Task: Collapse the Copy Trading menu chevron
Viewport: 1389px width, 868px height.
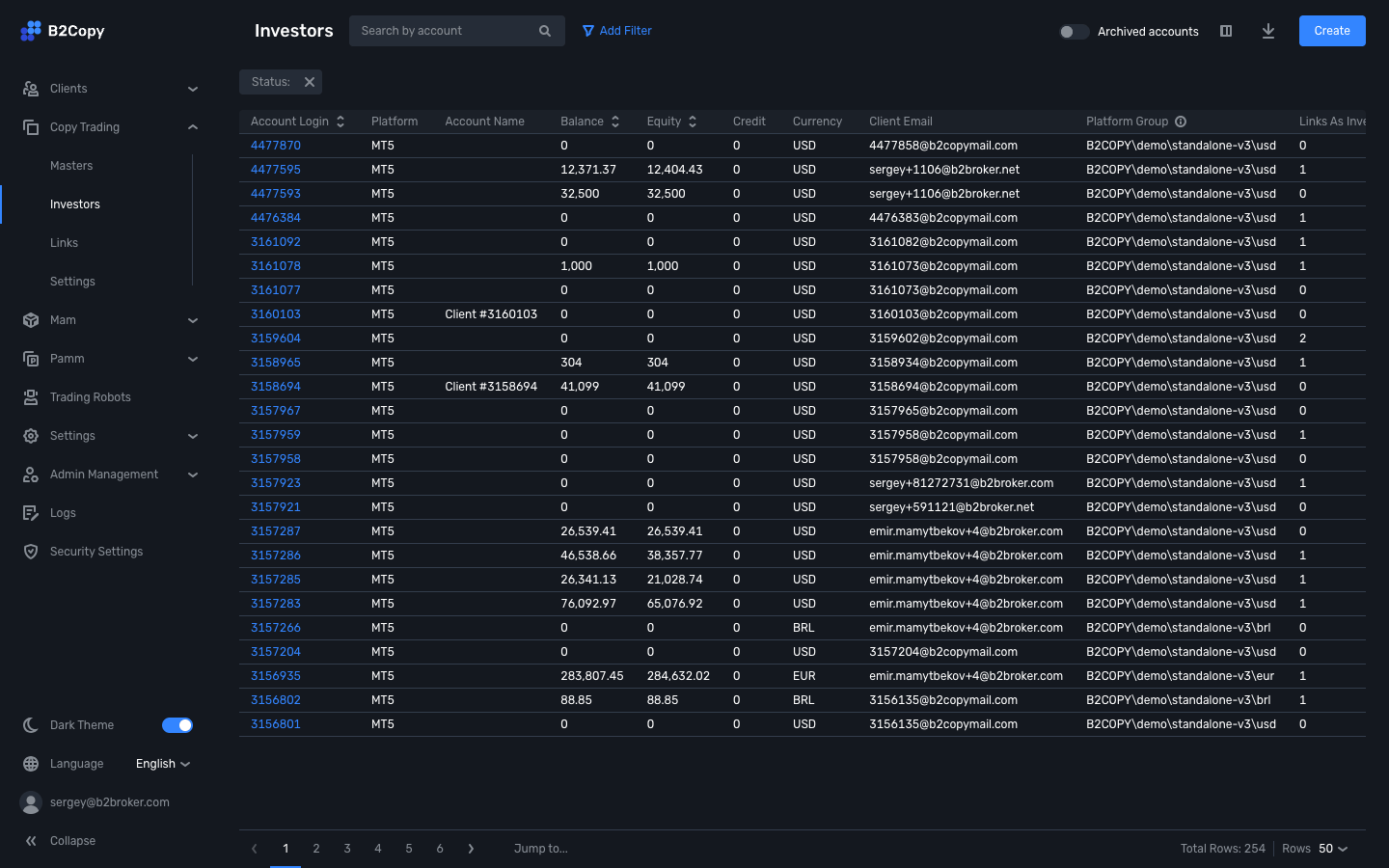Action: point(193,127)
